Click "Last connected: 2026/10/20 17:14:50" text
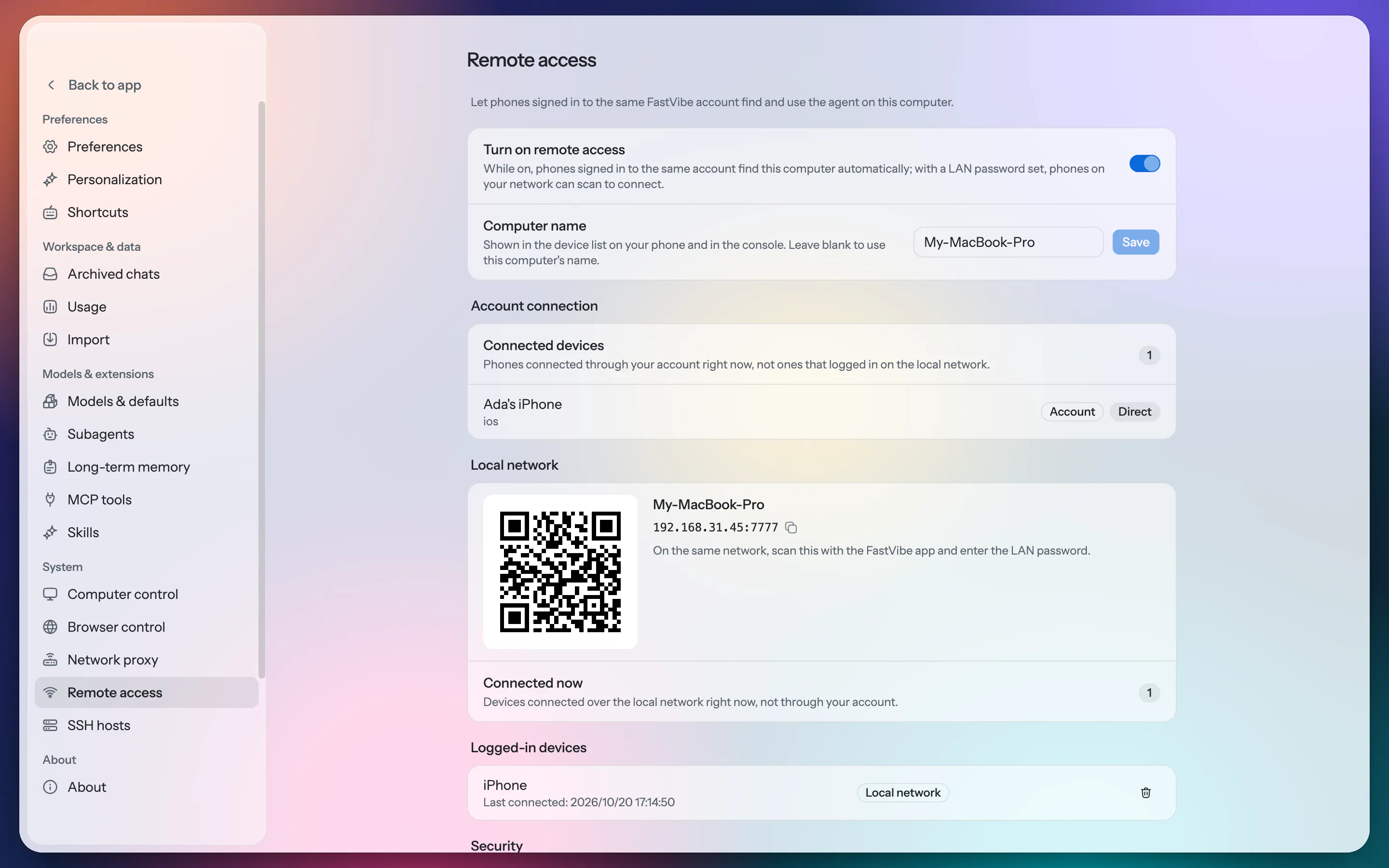 (579, 802)
